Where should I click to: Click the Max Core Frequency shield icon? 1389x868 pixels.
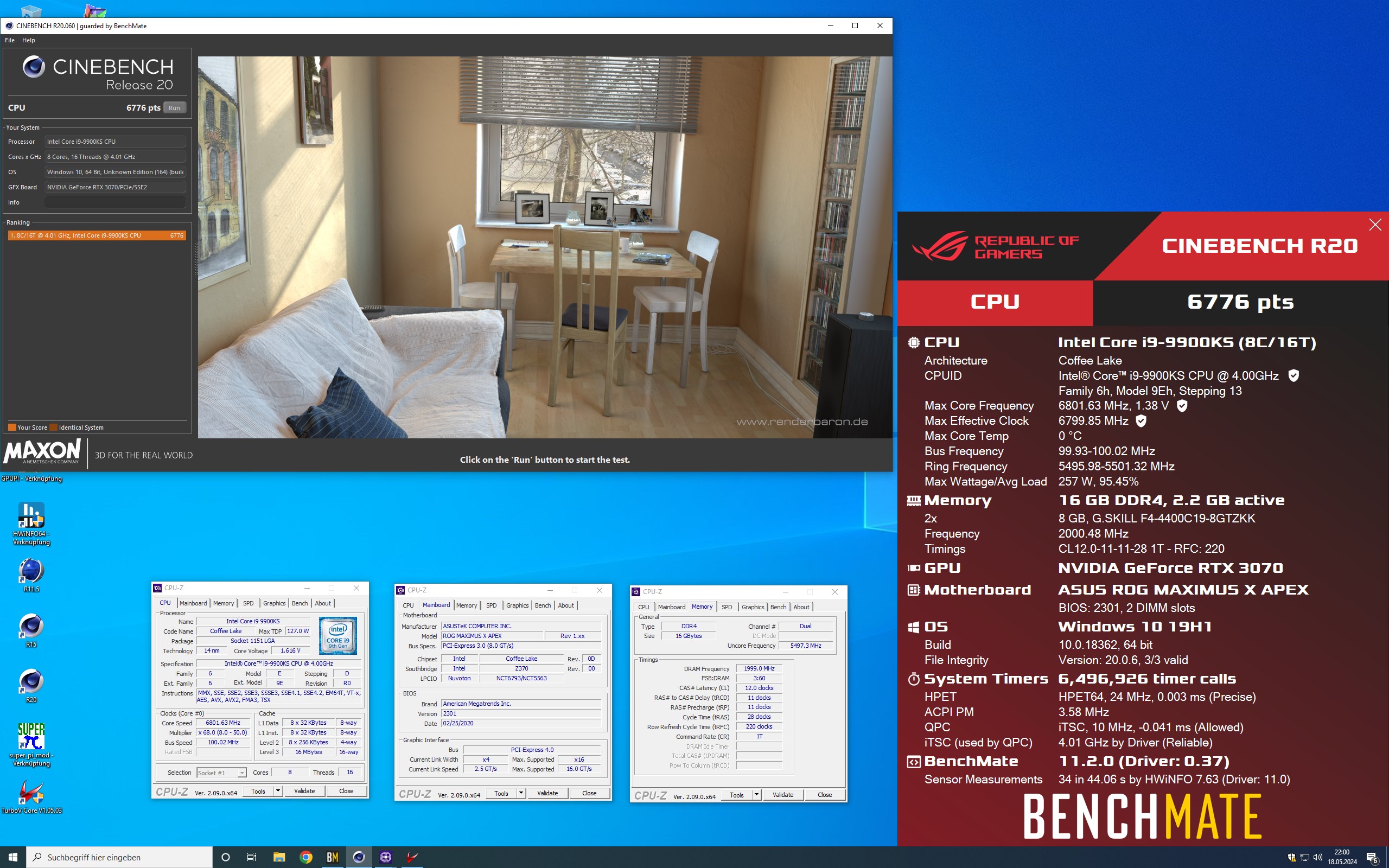point(1182,406)
